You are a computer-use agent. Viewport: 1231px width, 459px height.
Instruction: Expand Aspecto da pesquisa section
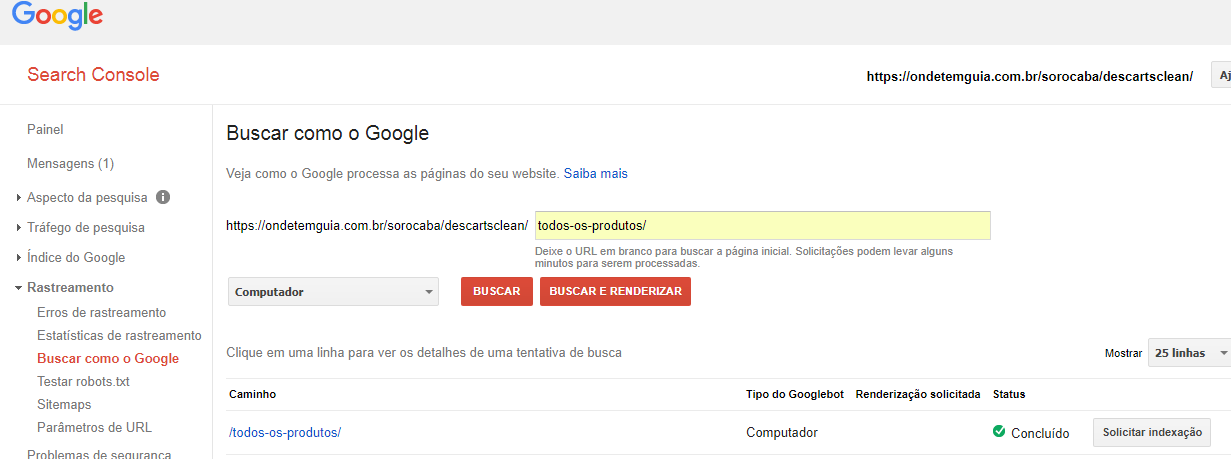tap(87, 197)
